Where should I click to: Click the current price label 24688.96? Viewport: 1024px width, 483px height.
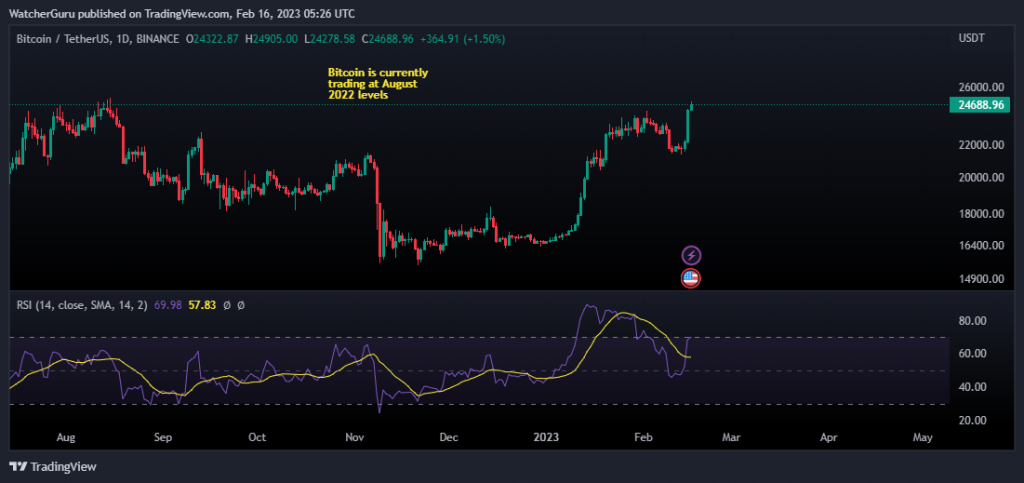980,104
